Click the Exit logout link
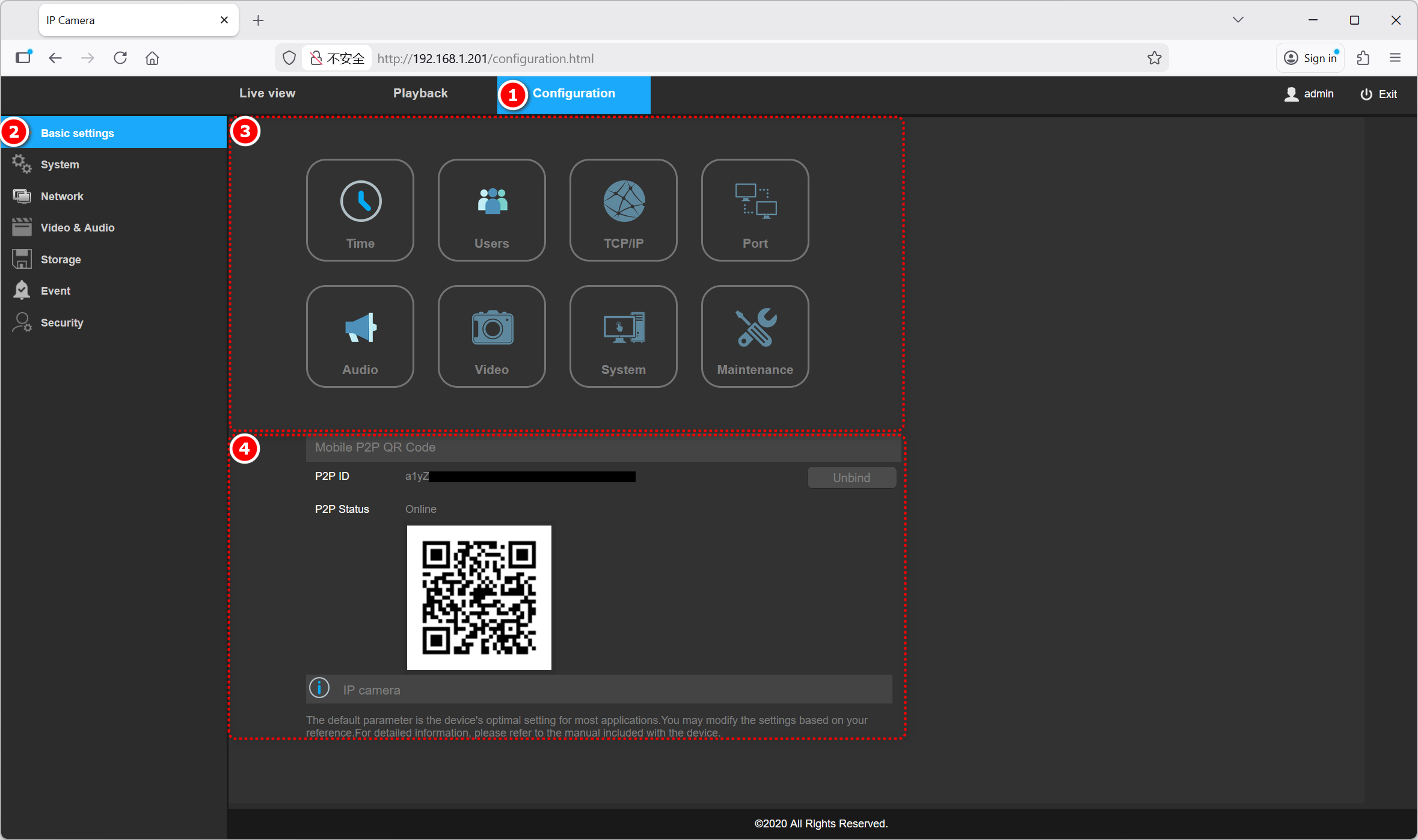Screen dimensions: 1418x840 [x=1379, y=94]
